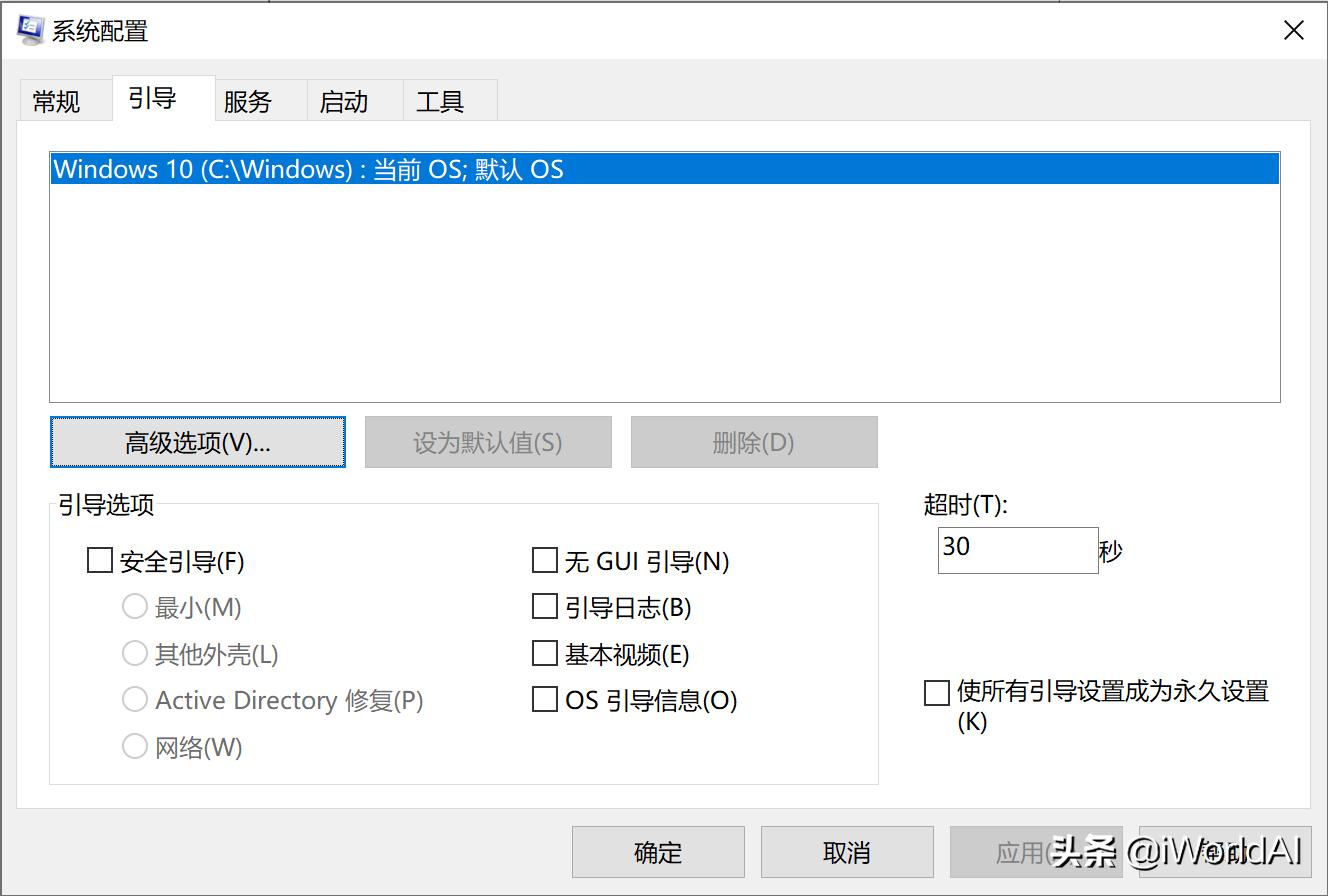The height and width of the screenshot is (896, 1328).
Task: Click the 应用 button
Action: click(1036, 852)
